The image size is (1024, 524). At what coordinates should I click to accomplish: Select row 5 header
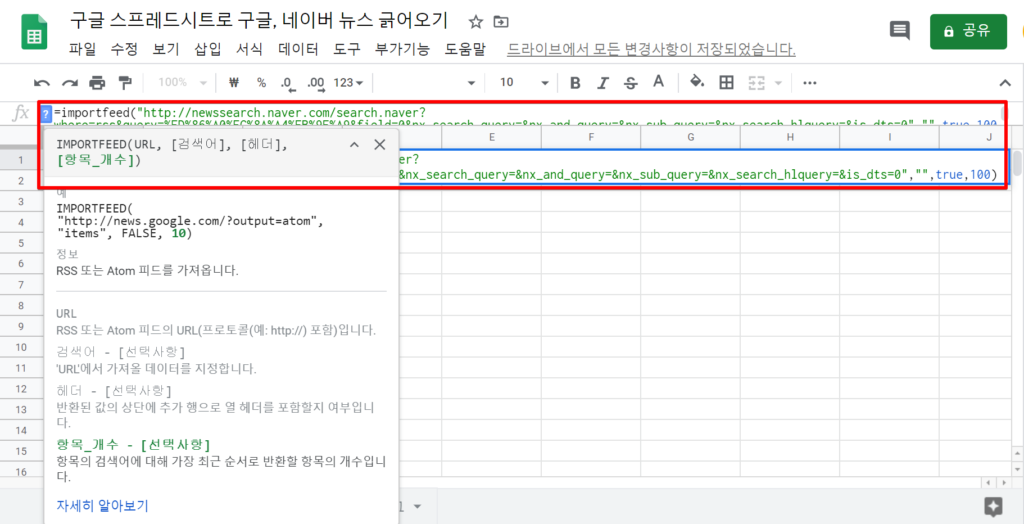21,243
